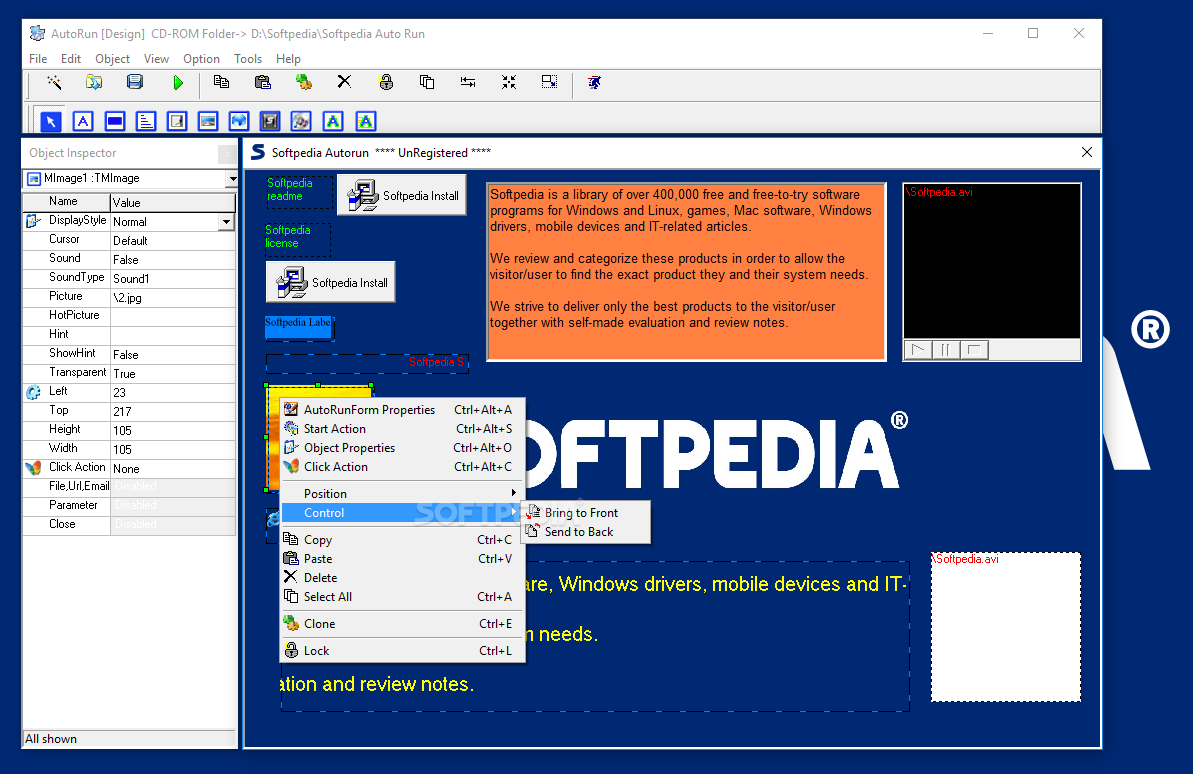This screenshot has width=1193, height=774.
Task: Choose Object Properties in context menu
Action: coord(403,448)
